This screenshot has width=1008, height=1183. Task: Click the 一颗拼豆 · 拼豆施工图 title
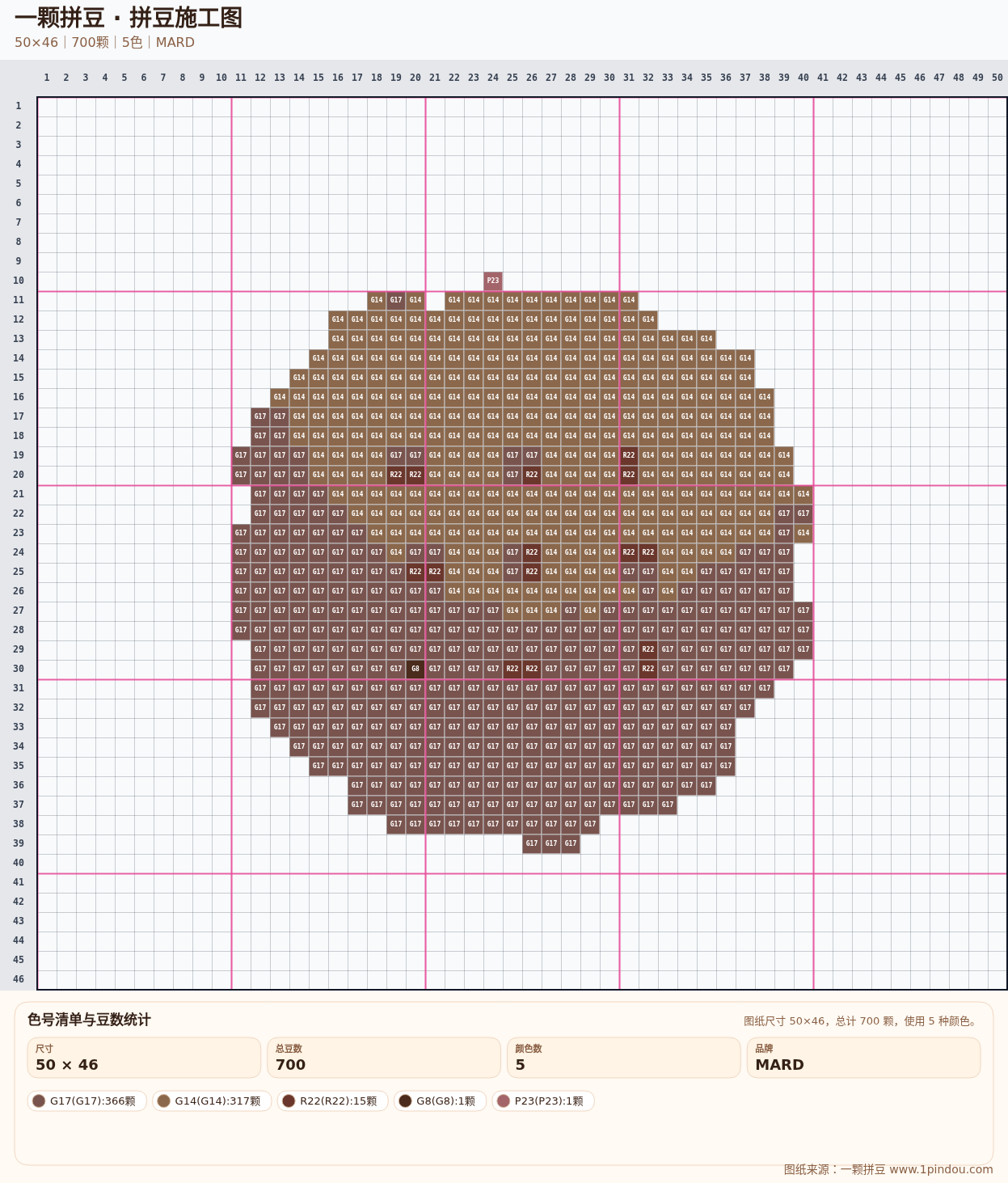(x=129, y=18)
